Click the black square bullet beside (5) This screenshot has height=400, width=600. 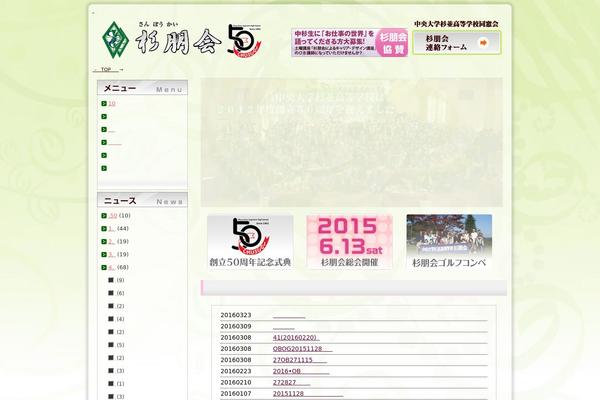(x=111, y=345)
